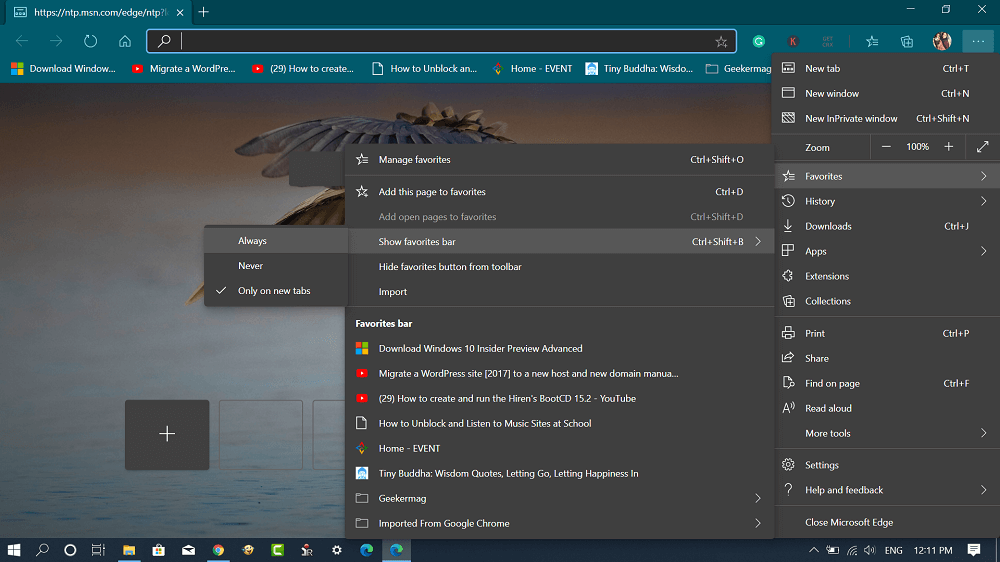
Task: Open the Favorites toolbar button
Action: 872,41
